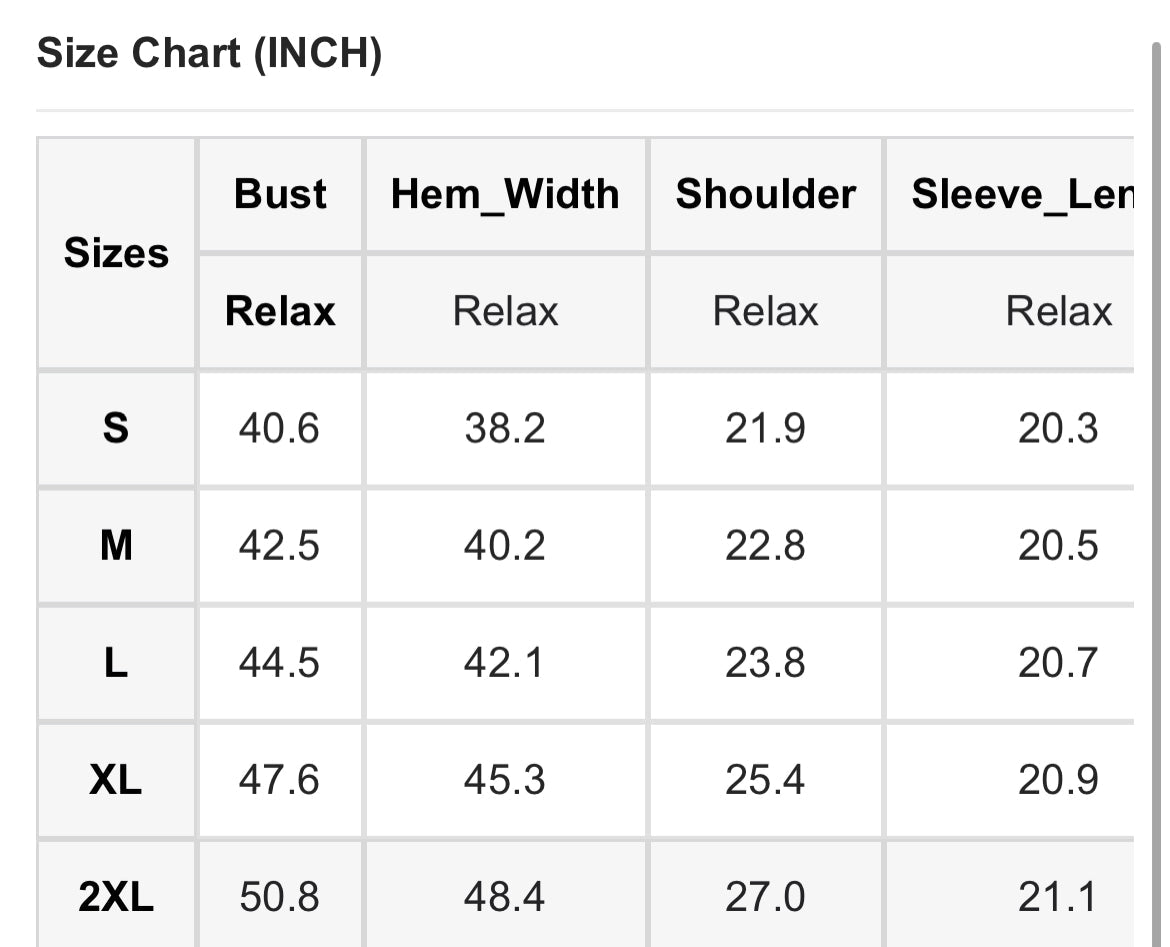1170x947 pixels.
Task: Click the 40.2 hem width value
Action: pos(504,546)
